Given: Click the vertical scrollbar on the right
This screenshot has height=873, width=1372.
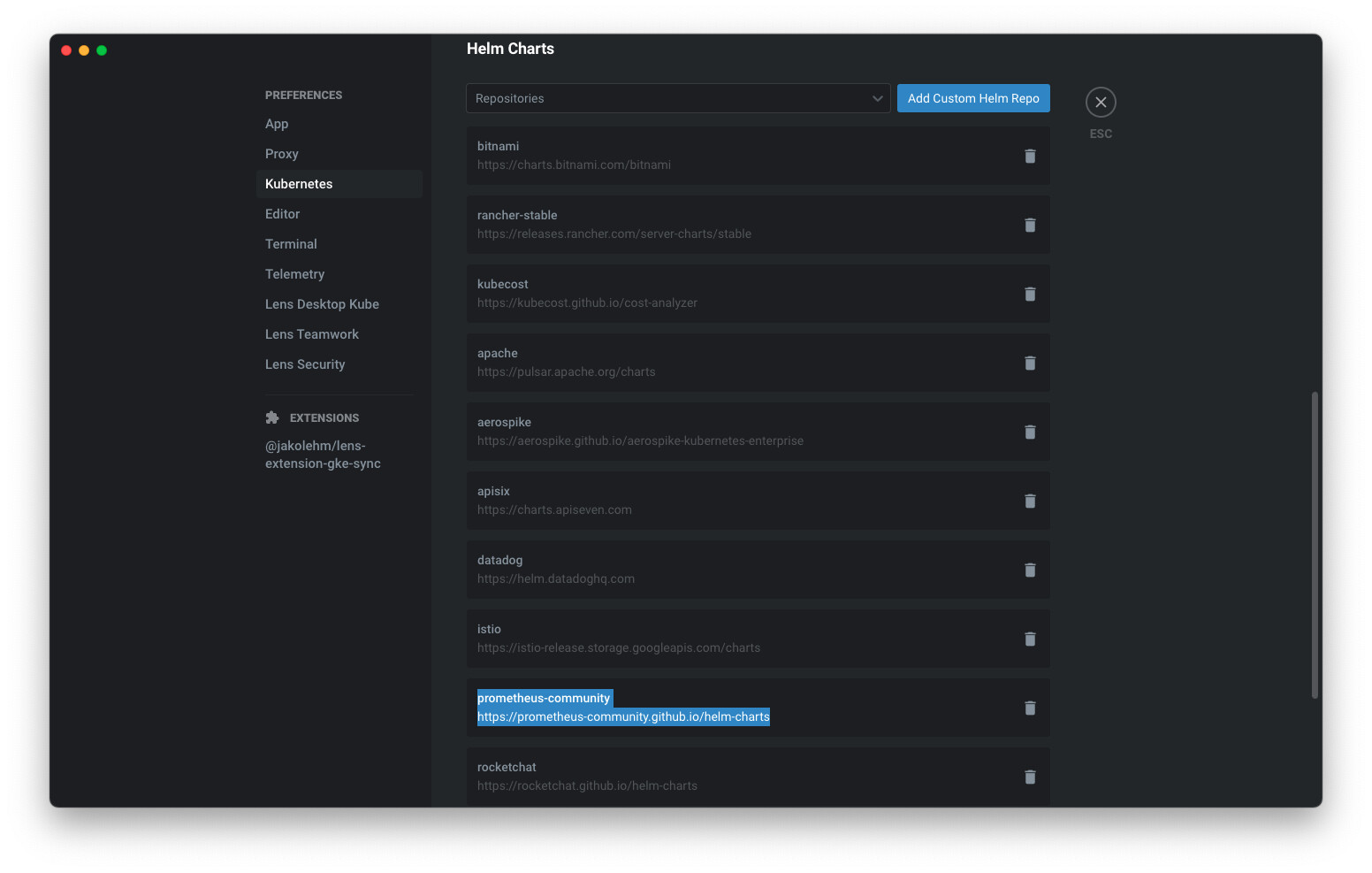Looking at the screenshot, I should 1315,544.
